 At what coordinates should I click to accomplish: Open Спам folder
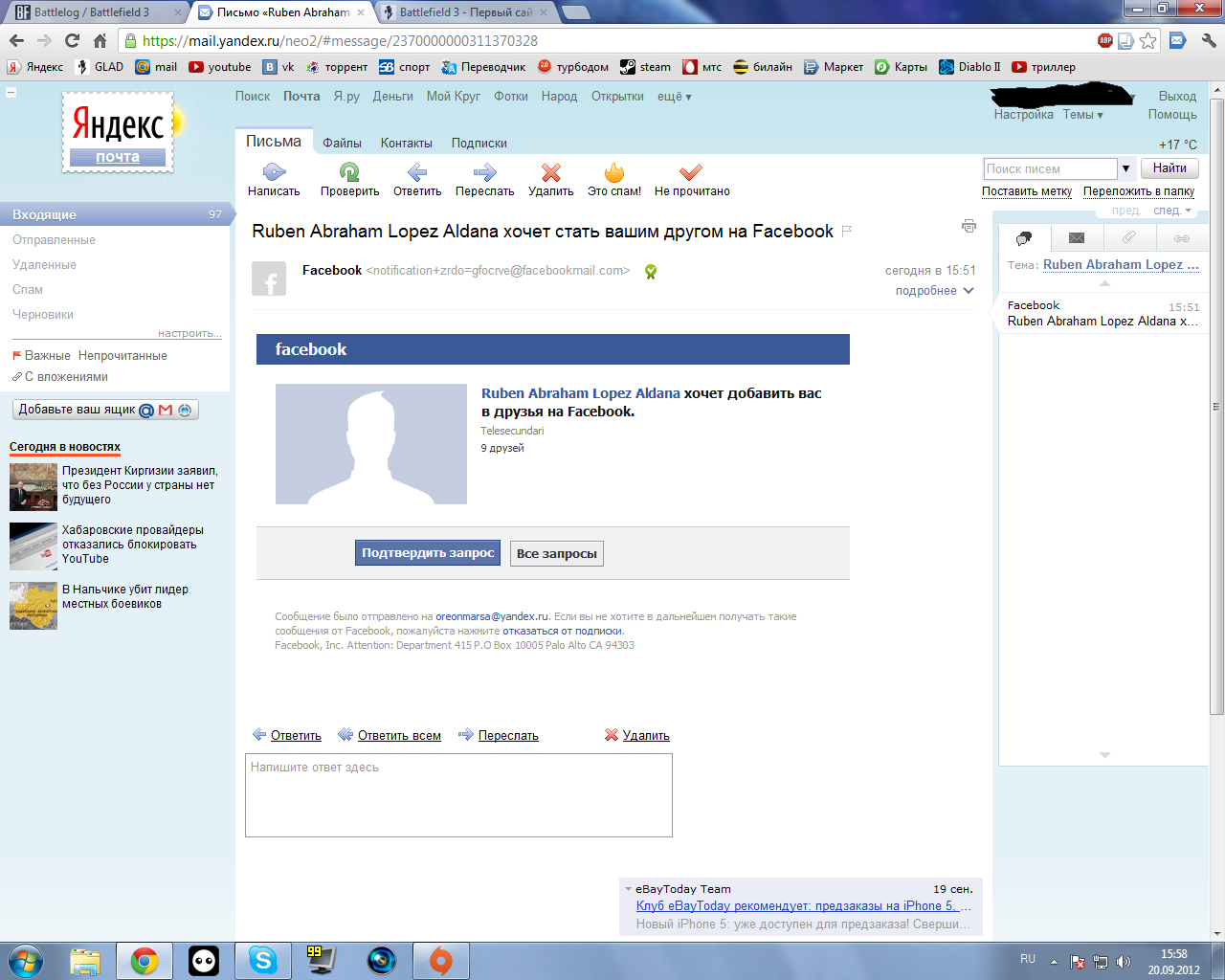point(28,290)
